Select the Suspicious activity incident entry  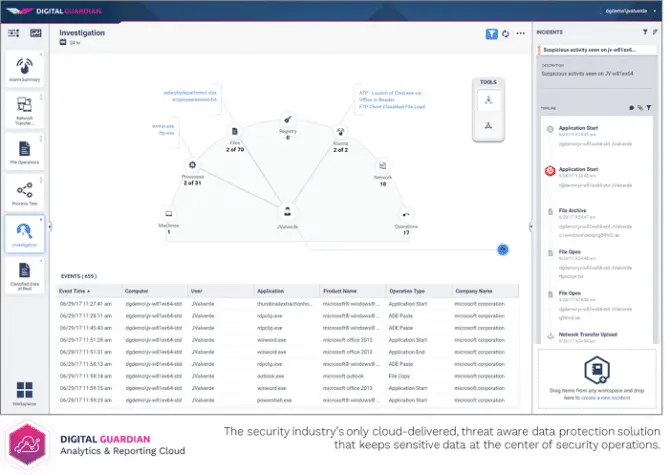pos(597,50)
